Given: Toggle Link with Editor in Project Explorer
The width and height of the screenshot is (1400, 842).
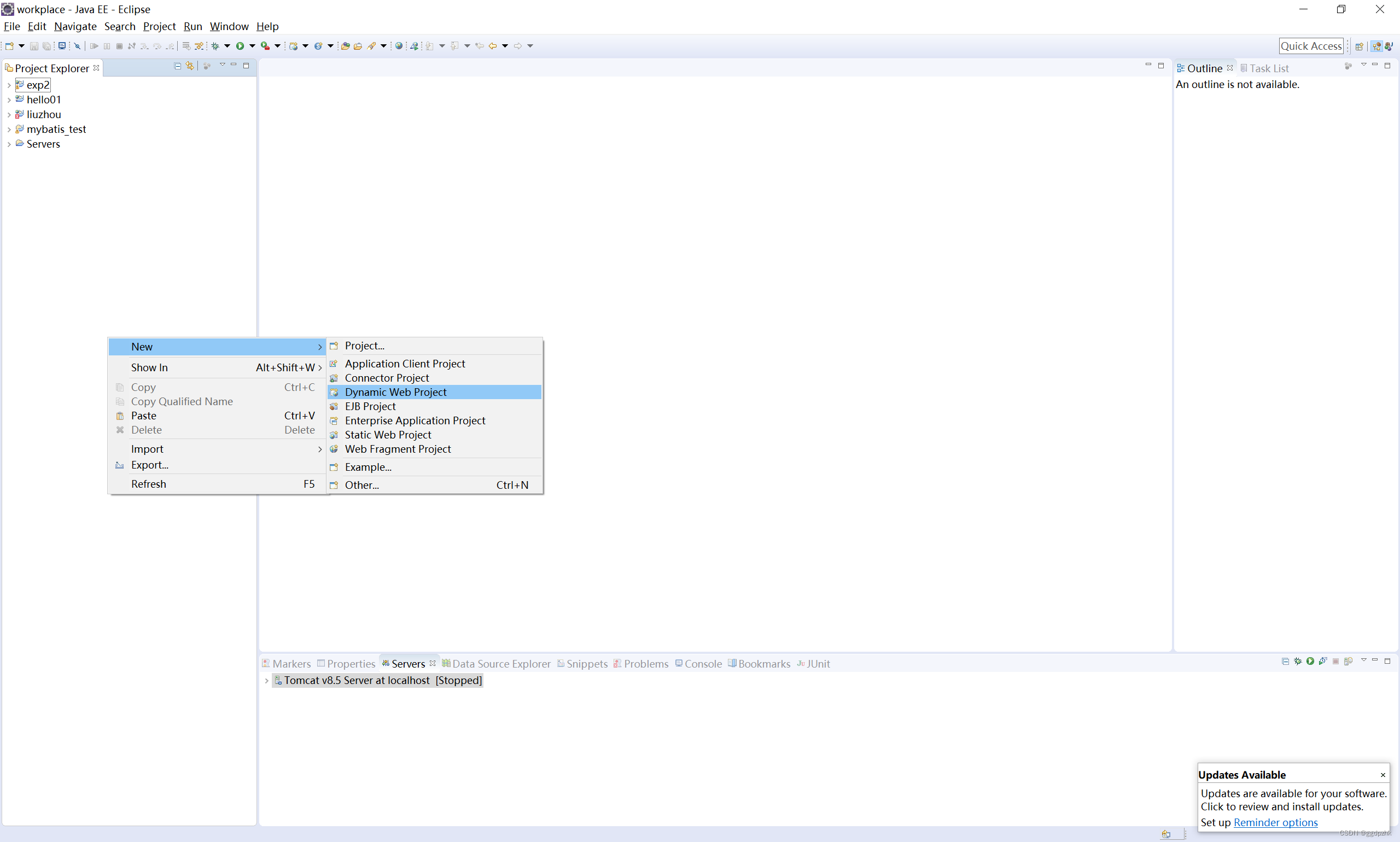Looking at the screenshot, I should tap(190, 66).
